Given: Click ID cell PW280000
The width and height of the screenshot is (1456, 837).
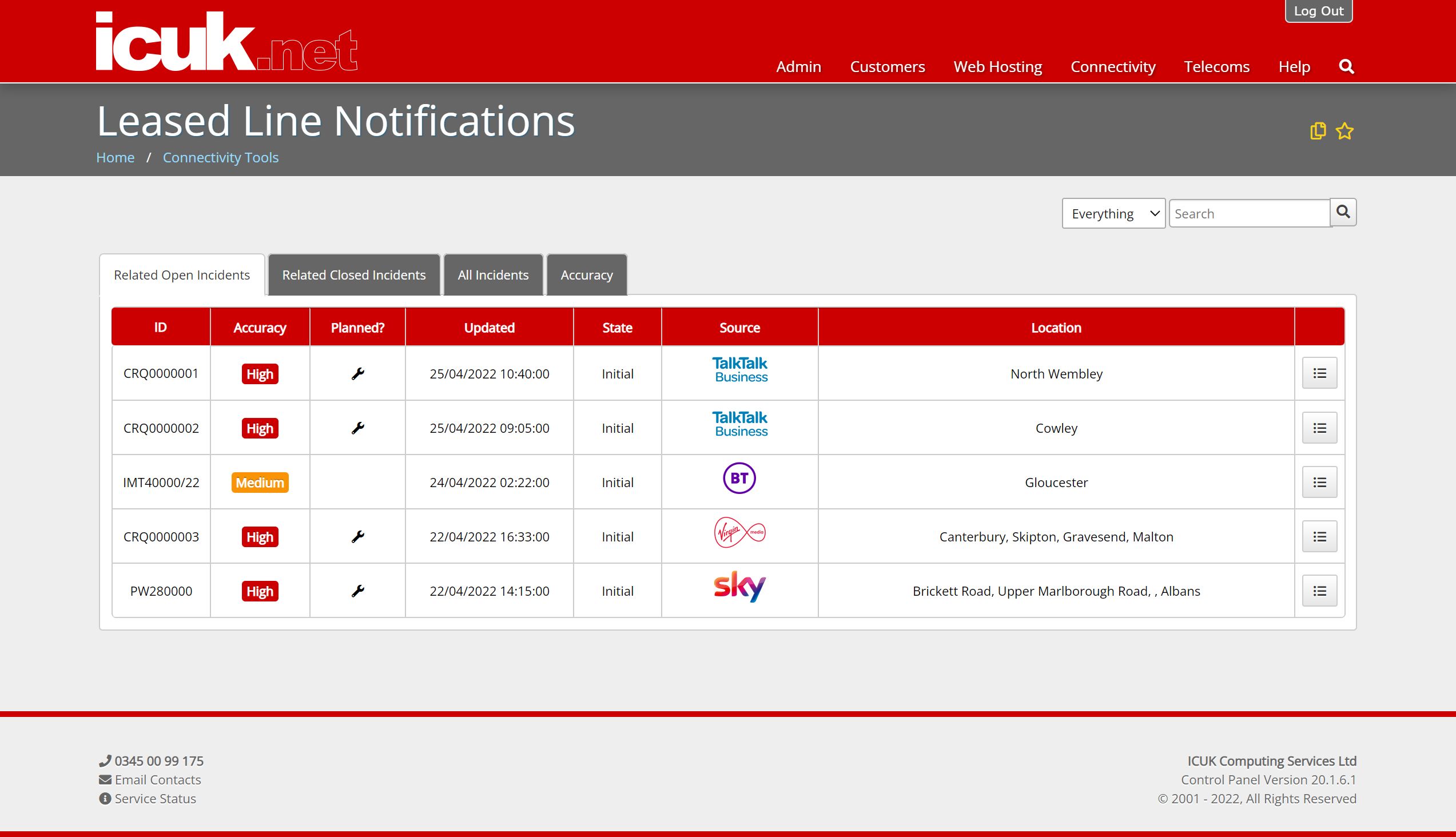Looking at the screenshot, I should [161, 591].
